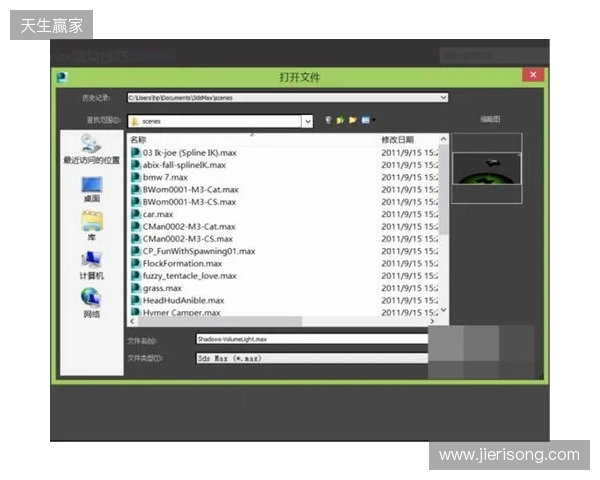Viewport: 600px width, 480px height.
Task: Select grass.max in the file list
Action: (x=162, y=288)
